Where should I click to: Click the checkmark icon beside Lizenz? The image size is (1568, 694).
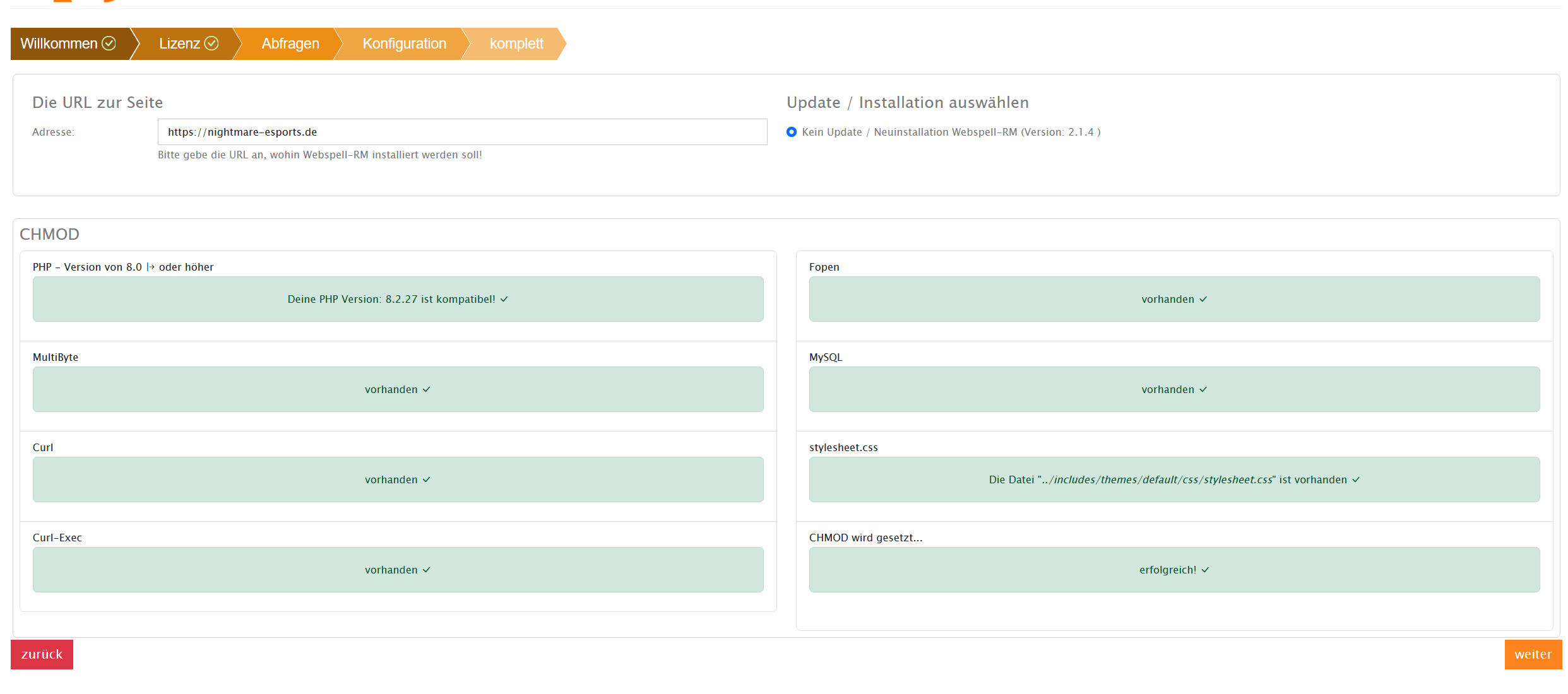[211, 44]
